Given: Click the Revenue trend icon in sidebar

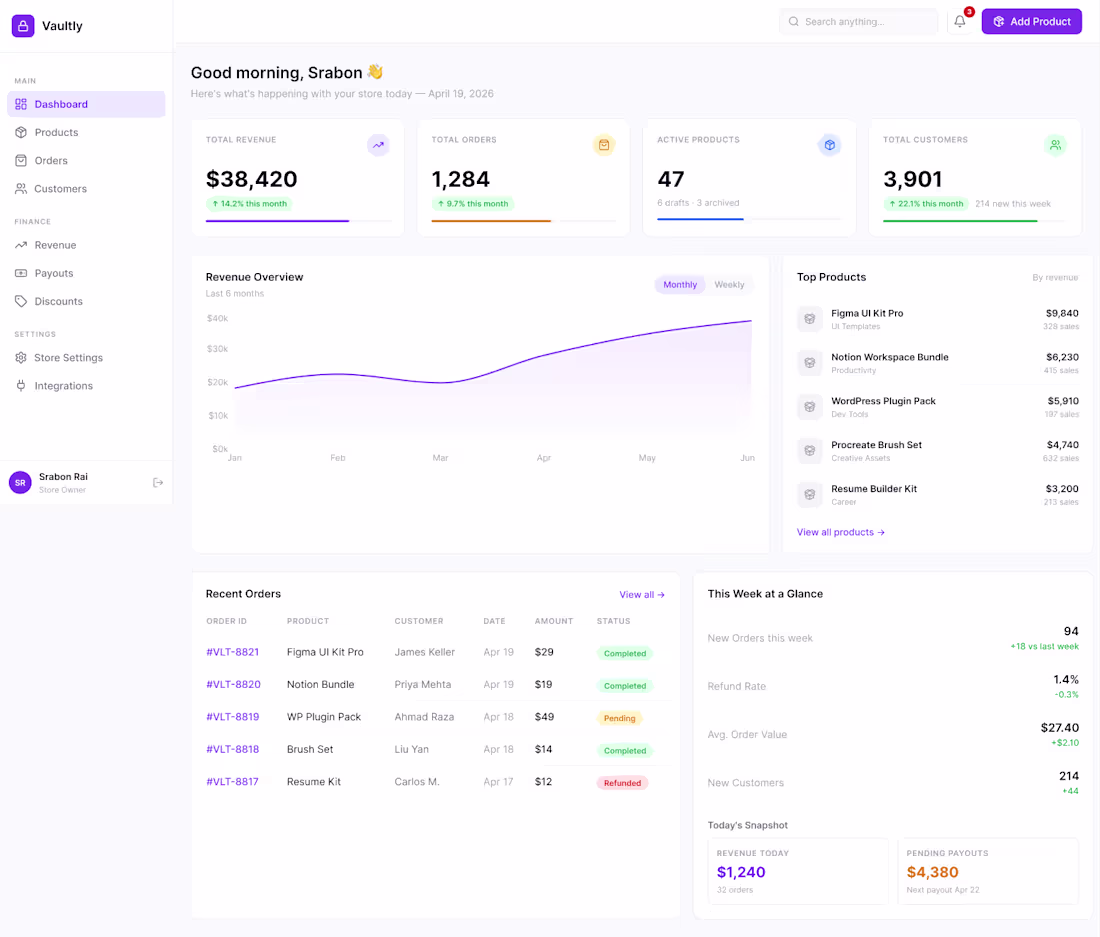Looking at the screenshot, I should 21,245.
